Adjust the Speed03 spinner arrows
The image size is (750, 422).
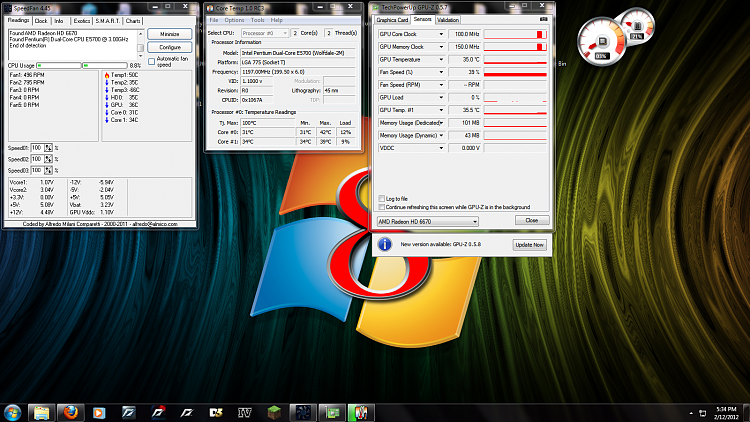click(x=48, y=170)
